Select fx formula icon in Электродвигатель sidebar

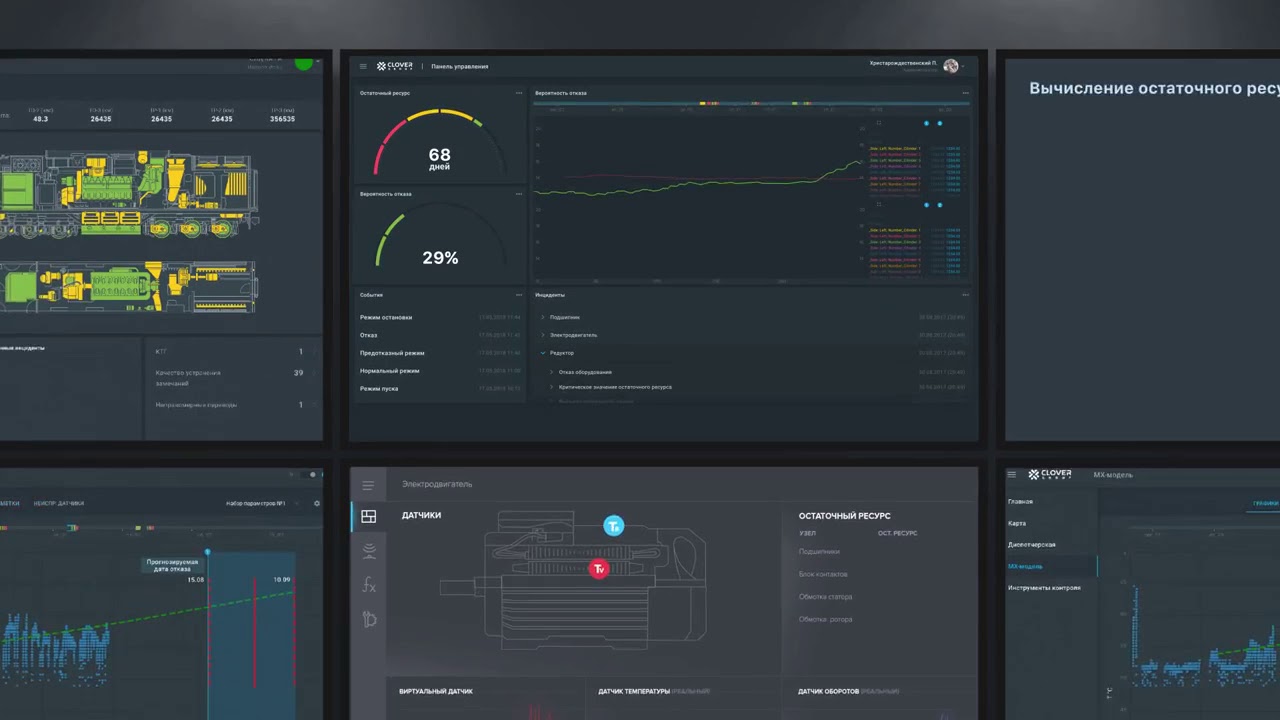pos(369,585)
